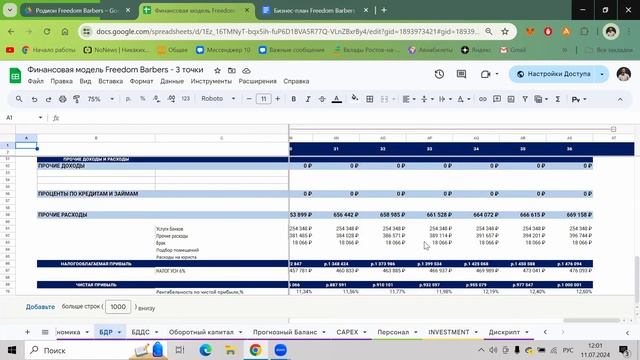Open the toolbar search menus tool

19,99
